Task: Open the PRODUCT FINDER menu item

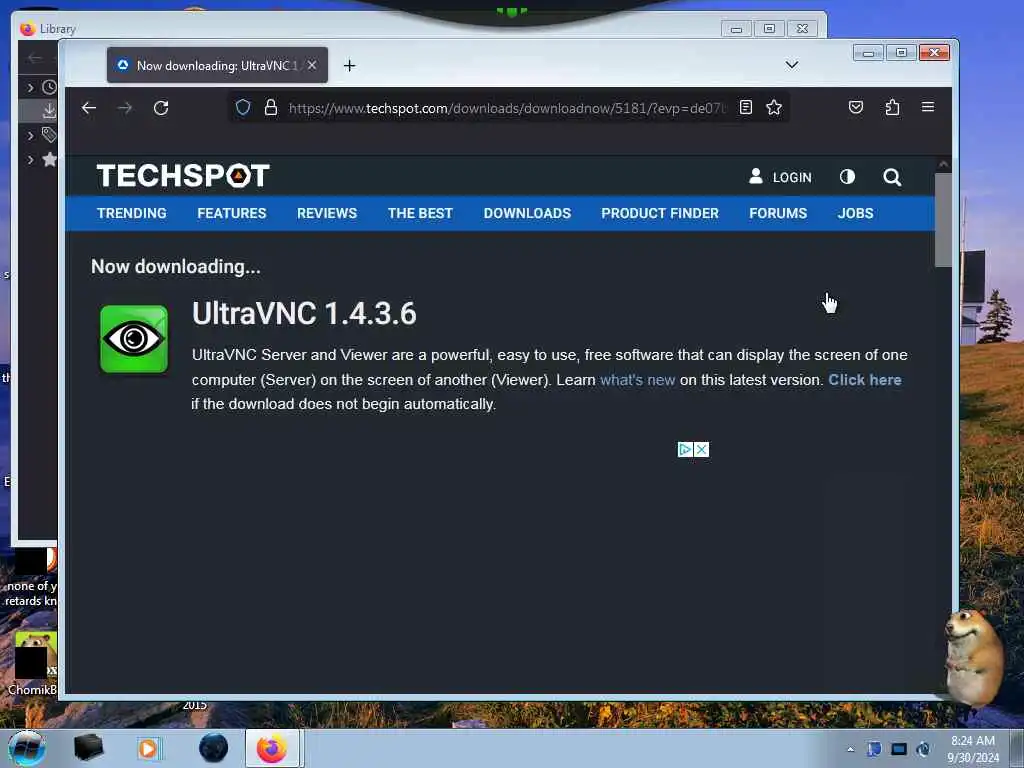Action: coord(660,214)
